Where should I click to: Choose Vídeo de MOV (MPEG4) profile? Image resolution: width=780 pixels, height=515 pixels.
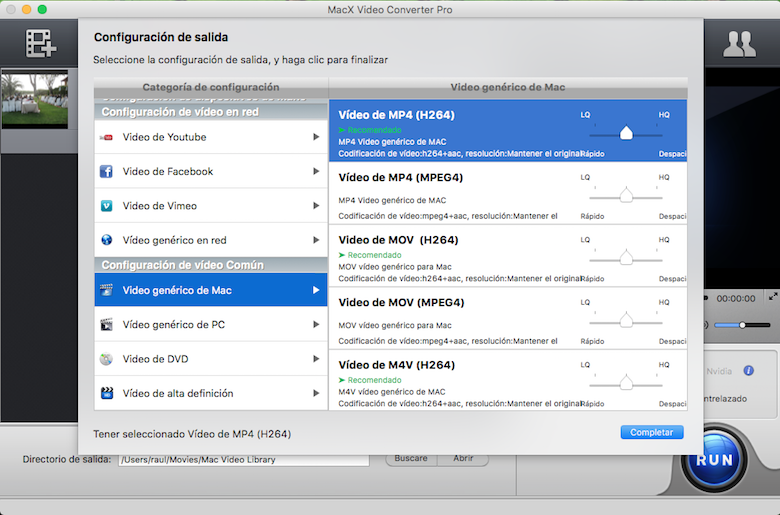(x=508, y=318)
